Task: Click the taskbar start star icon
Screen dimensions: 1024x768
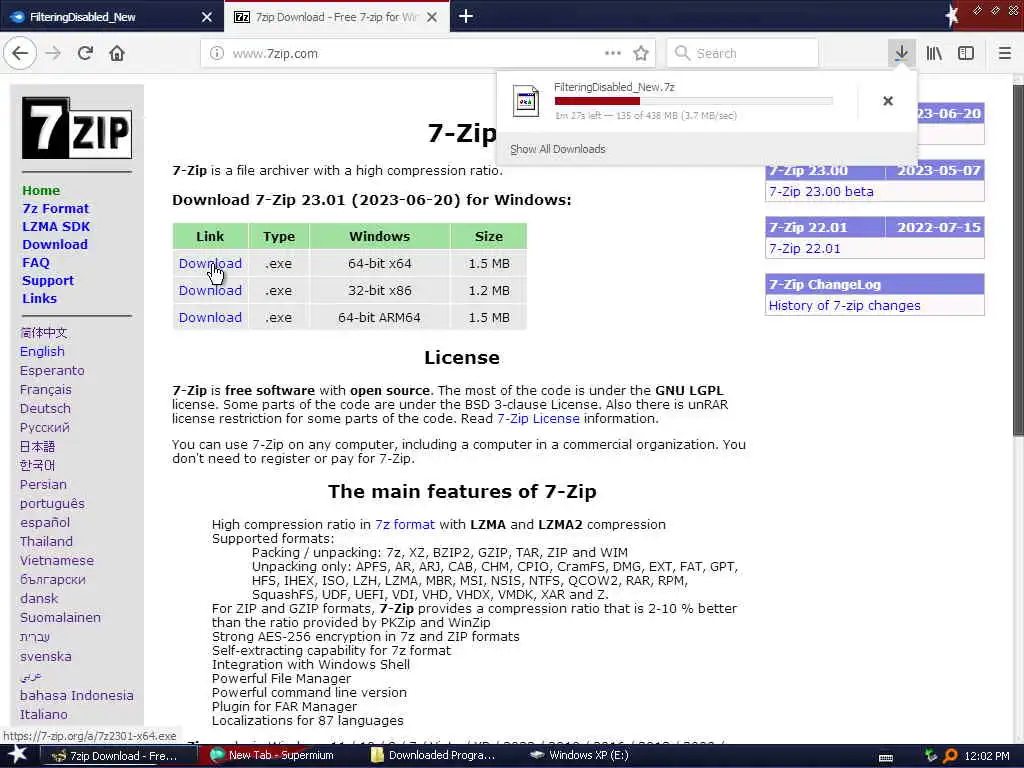Action: pyautogui.click(x=16, y=755)
